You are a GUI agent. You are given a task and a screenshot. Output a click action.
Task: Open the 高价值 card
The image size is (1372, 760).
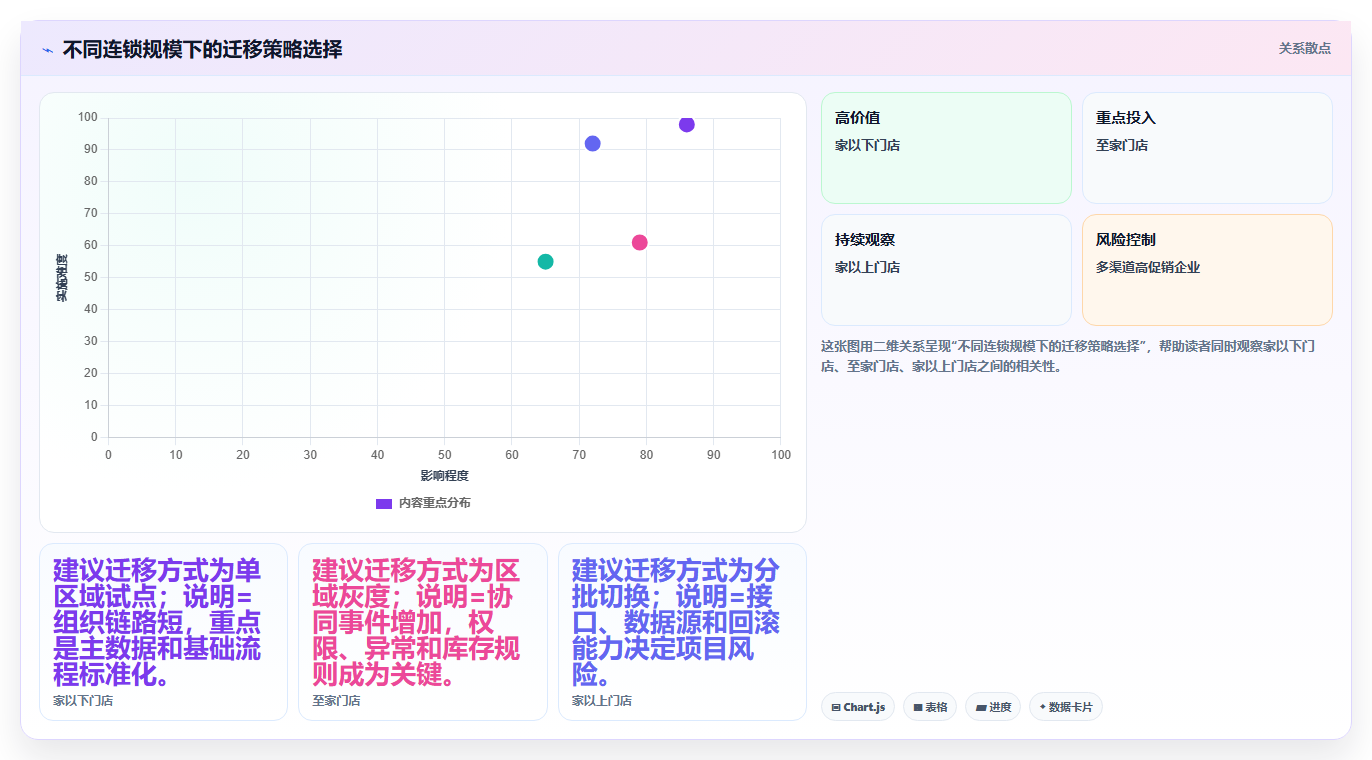click(946, 148)
